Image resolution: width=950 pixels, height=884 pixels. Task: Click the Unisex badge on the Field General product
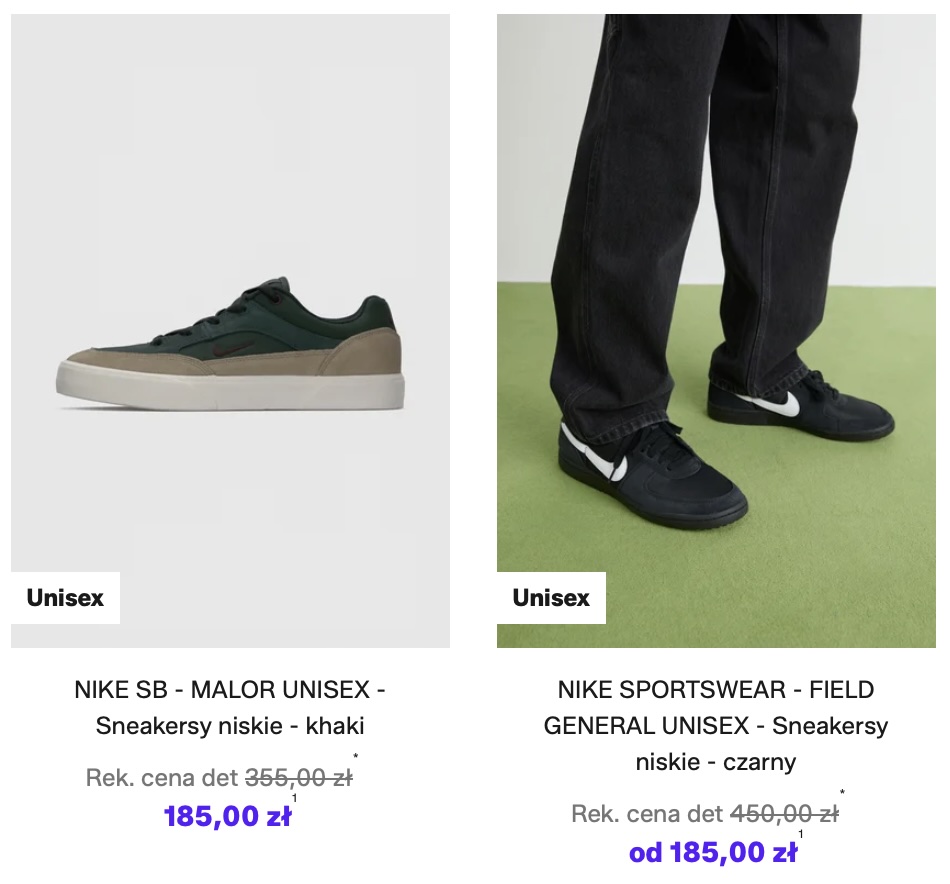click(x=551, y=598)
